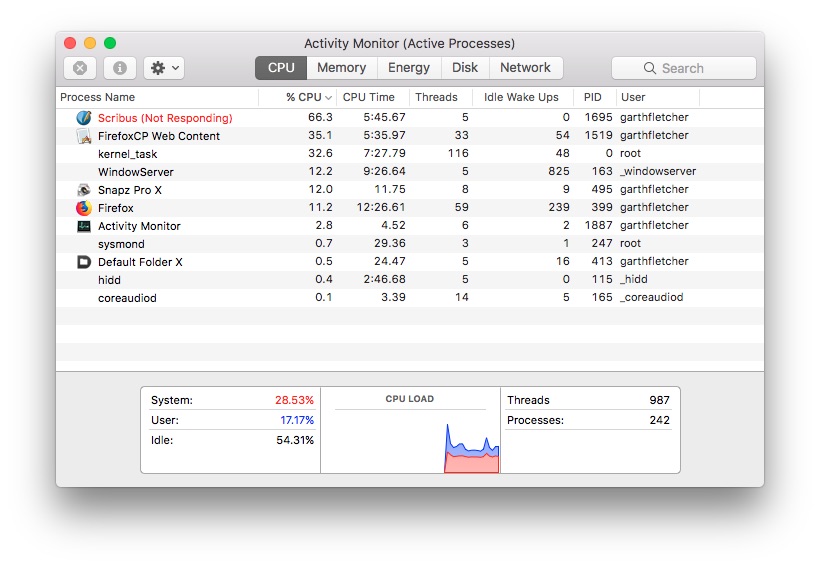Click the green zoom window button
Image resolution: width=820 pixels, height=567 pixels.
pyautogui.click(x=110, y=43)
